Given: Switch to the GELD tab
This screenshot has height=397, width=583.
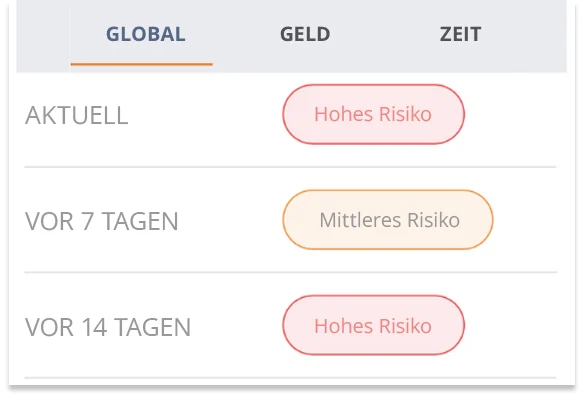Looking at the screenshot, I should point(305,34).
